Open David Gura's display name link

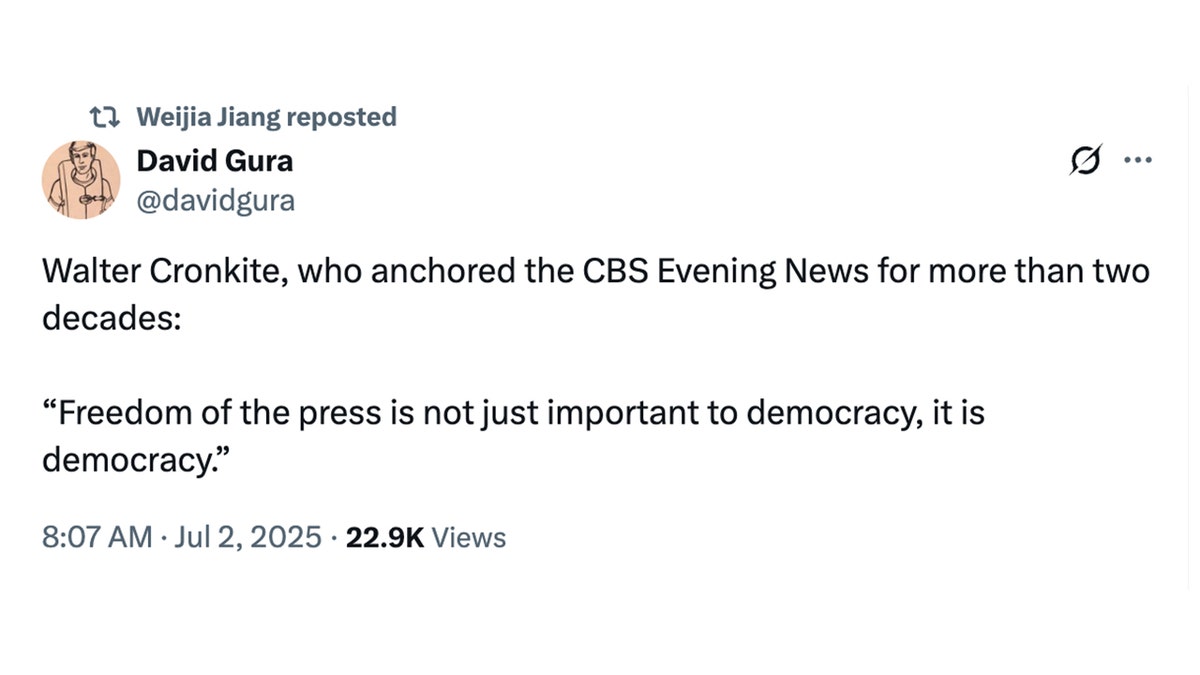(x=214, y=160)
